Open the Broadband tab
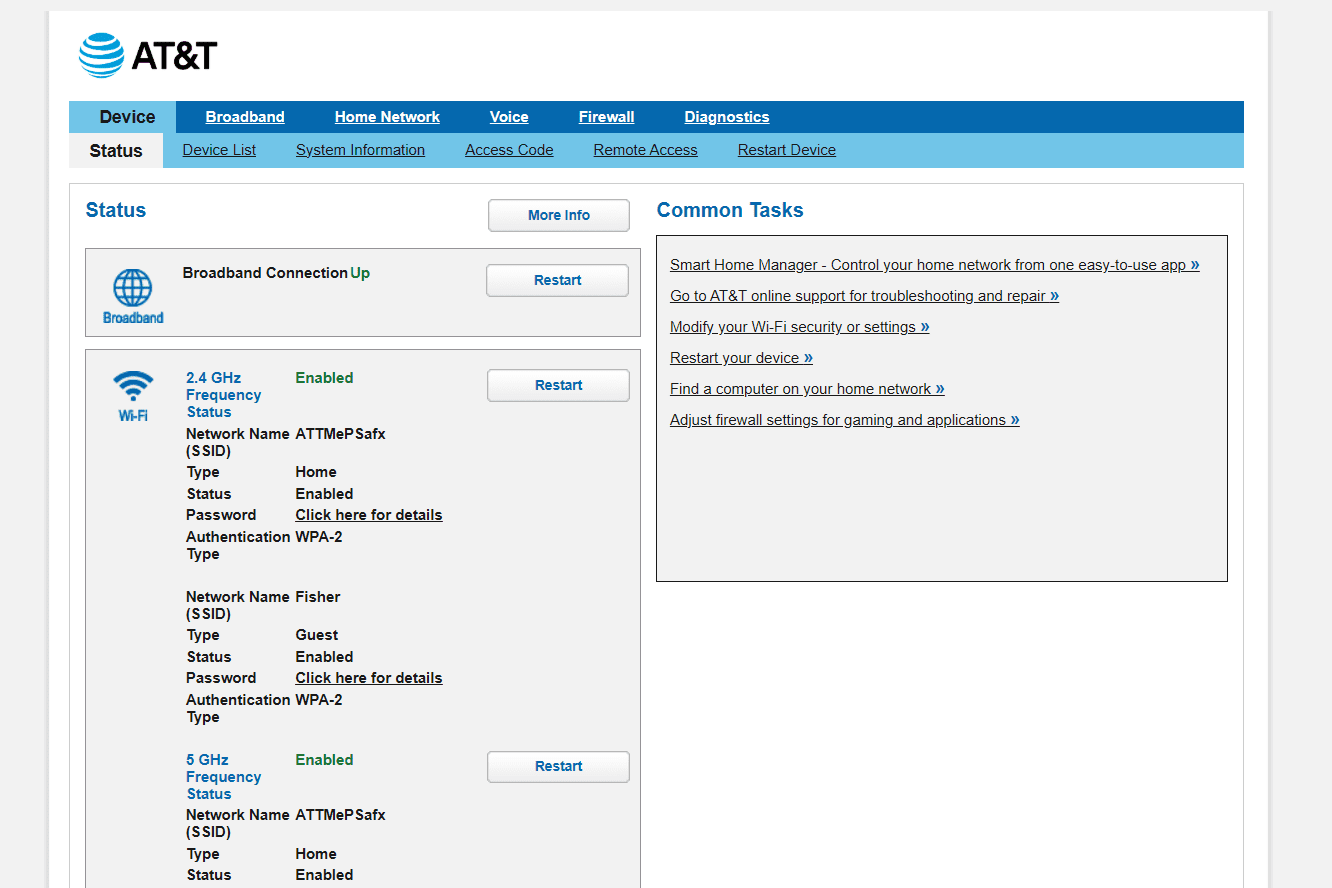The width and height of the screenshot is (1332, 888). point(245,117)
